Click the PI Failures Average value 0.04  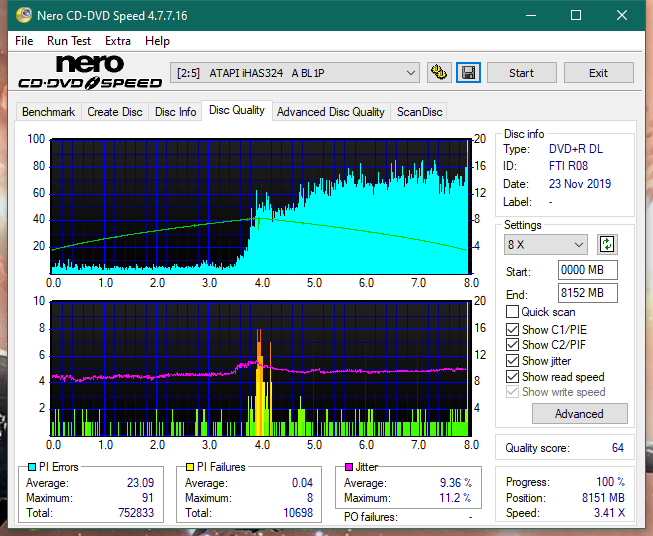[x=302, y=483]
